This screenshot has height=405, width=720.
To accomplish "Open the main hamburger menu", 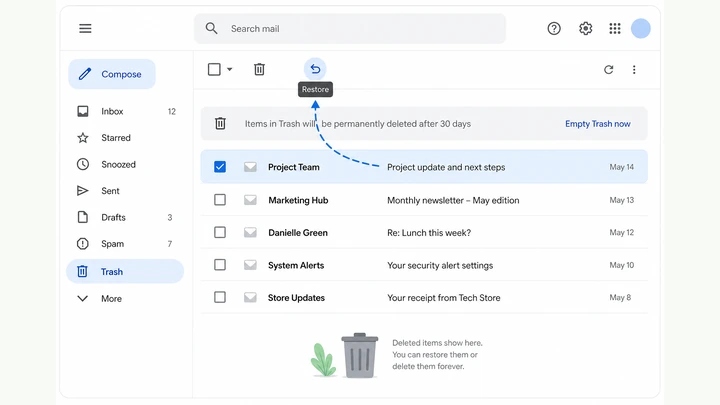I will pos(85,28).
